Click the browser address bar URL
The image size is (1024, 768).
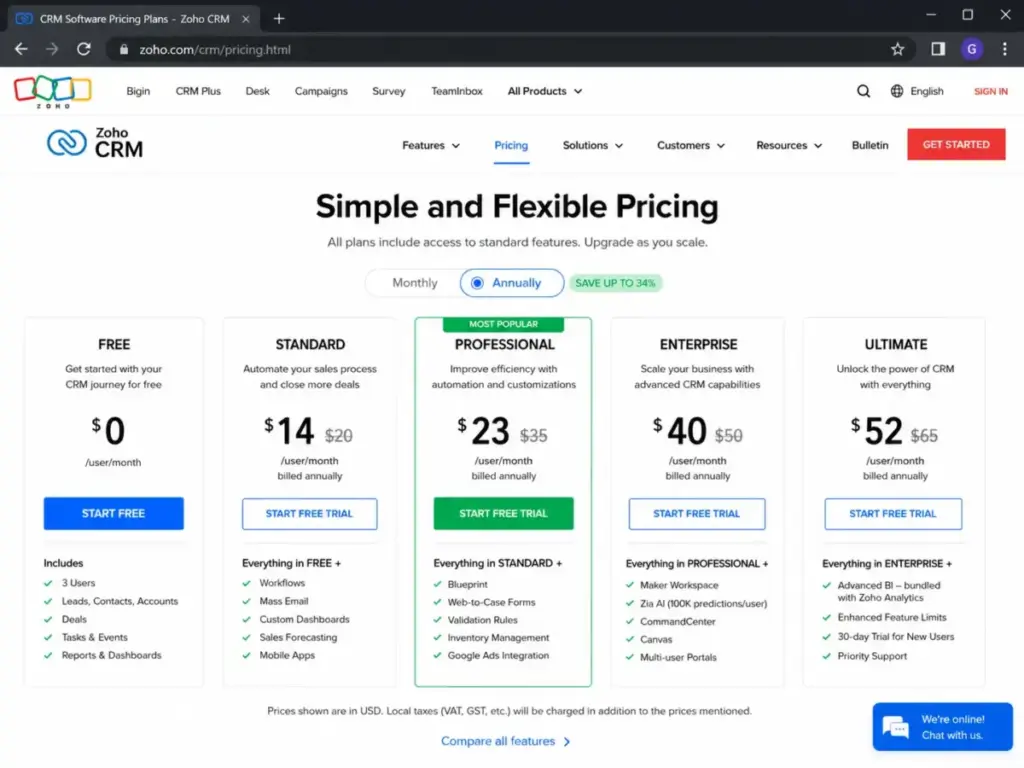[x=215, y=50]
